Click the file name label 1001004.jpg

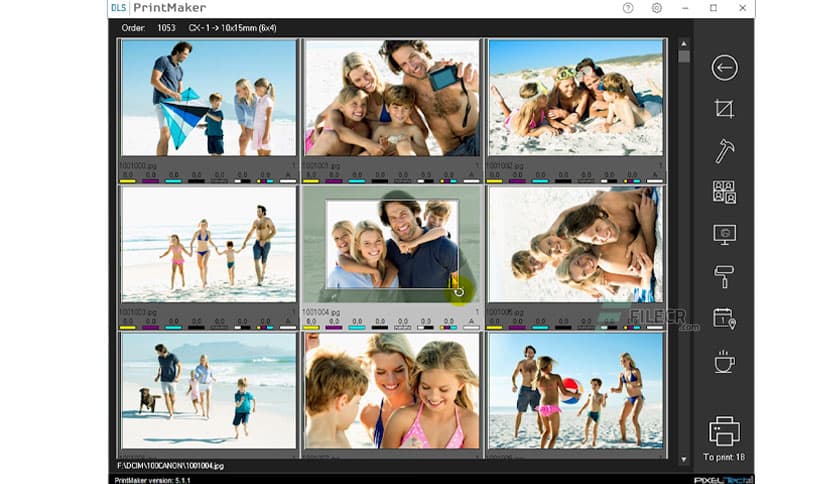321,312
